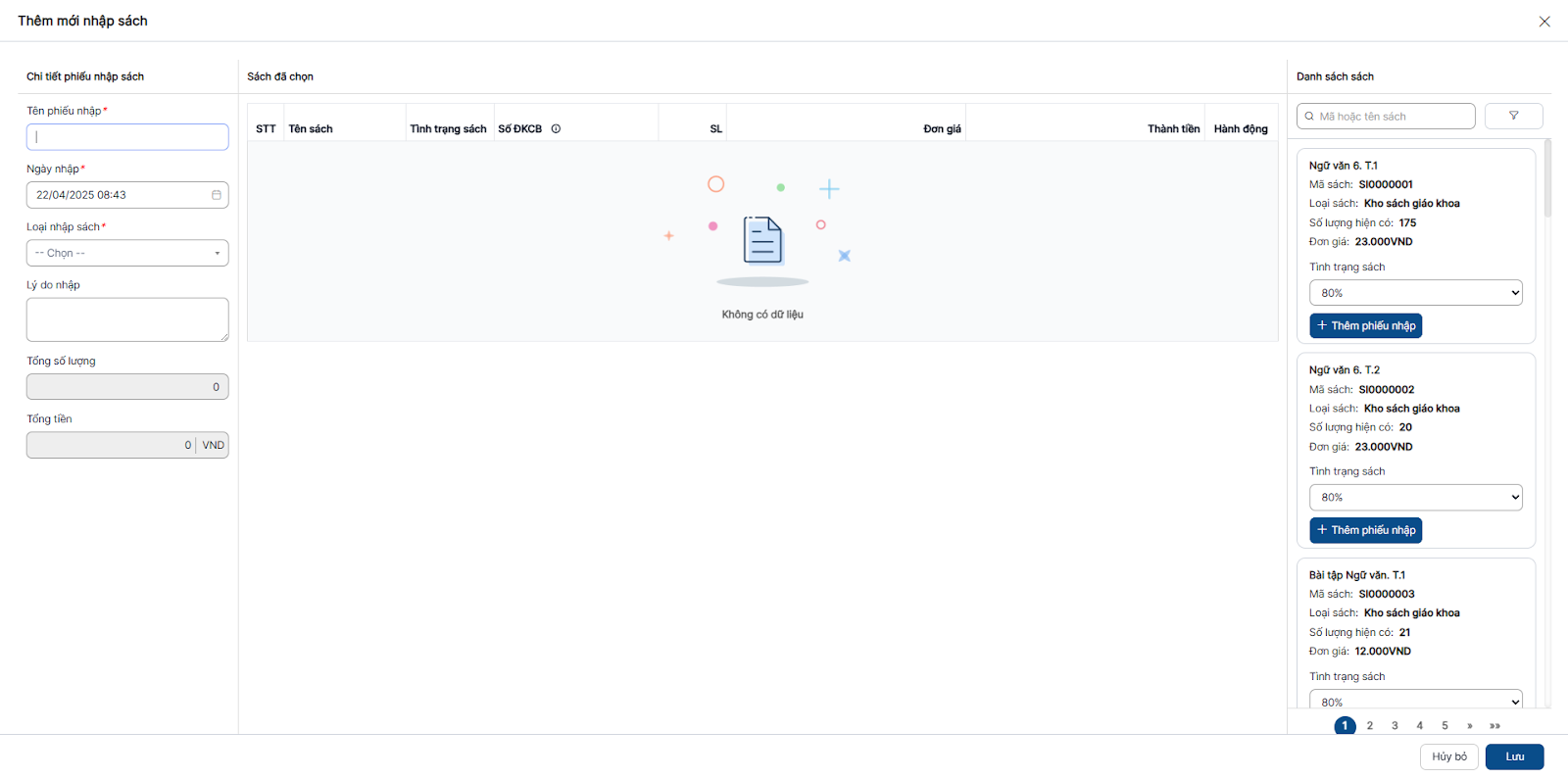Go to page 5 of book list

pos(1445,726)
